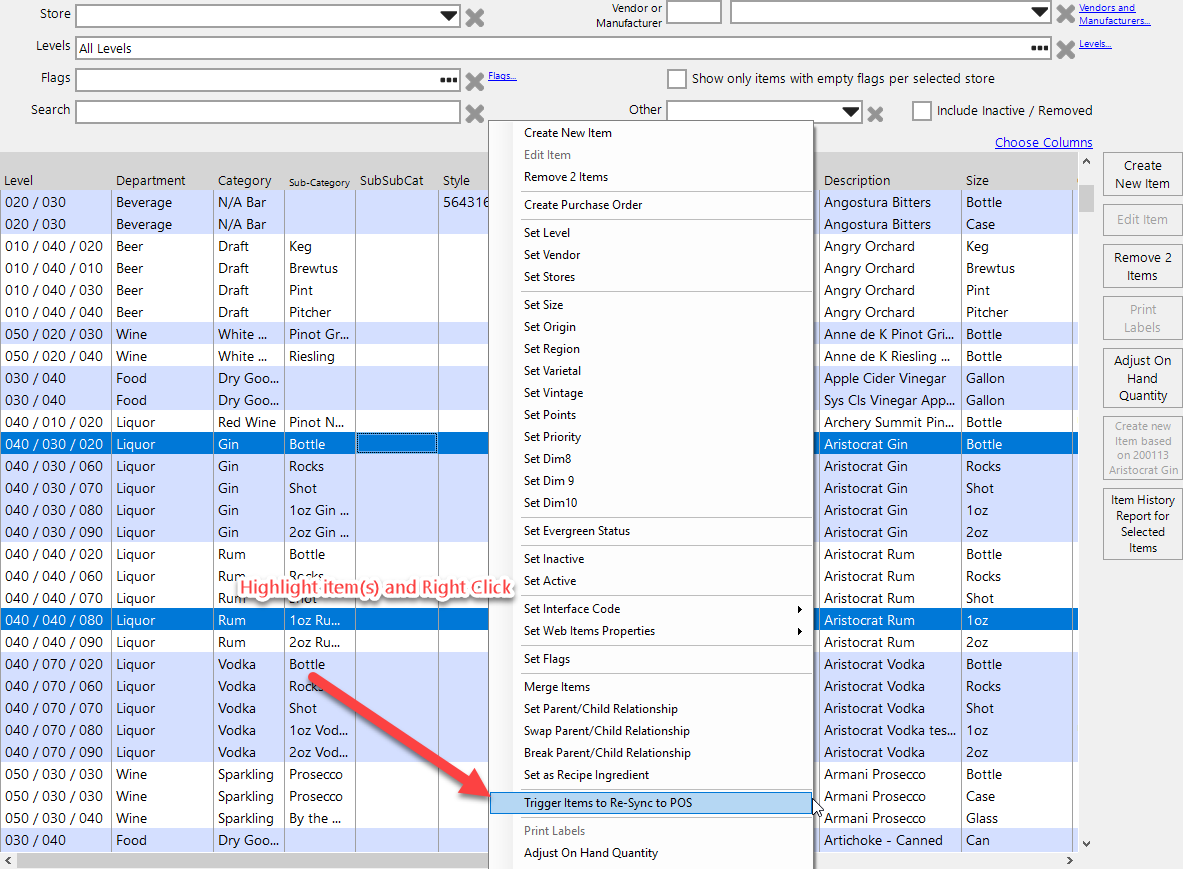
Task: Clear the Flags filter X icon
Action: pyautogui.click(x=475, y=81)
